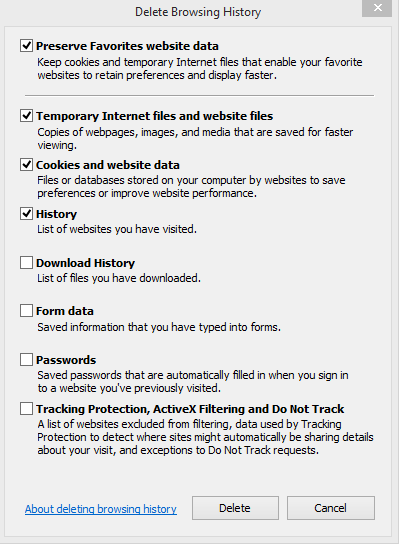
Task: Uncheck Temporary Internet files and website files checkbox
Action: [26, 116]
